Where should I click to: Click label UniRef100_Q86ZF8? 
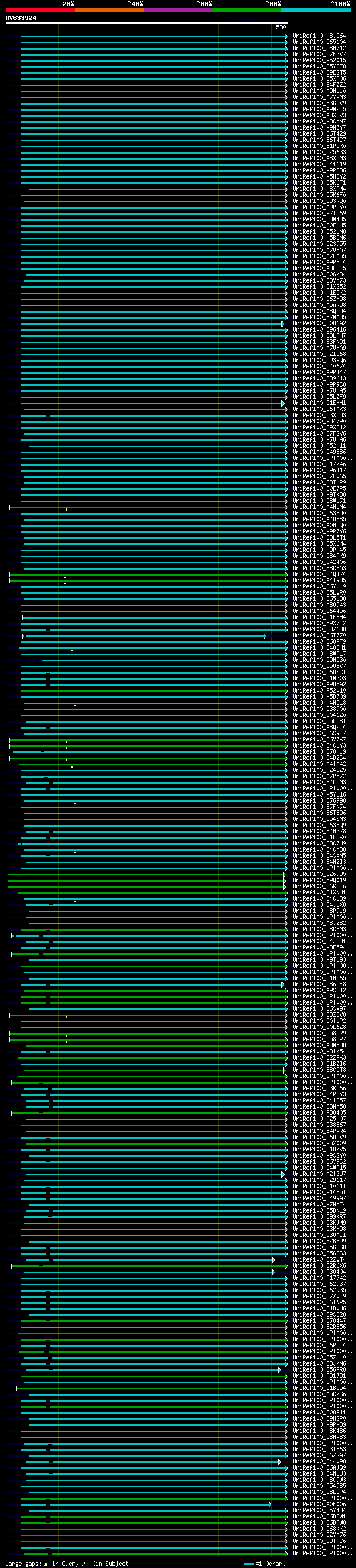point(319,985)
